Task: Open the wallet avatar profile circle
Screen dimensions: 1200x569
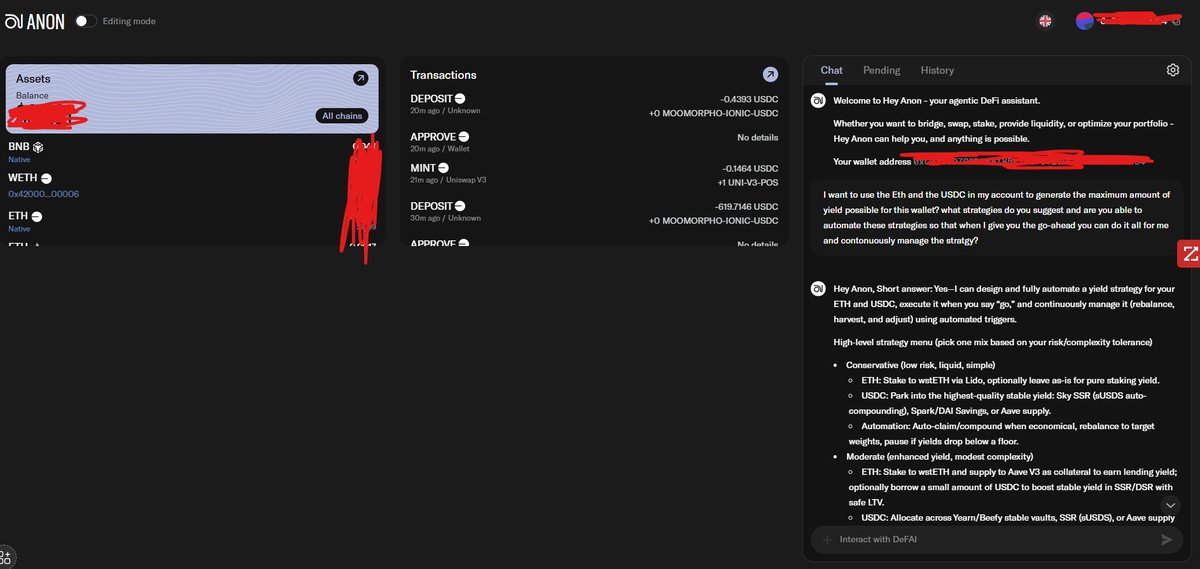Action: point(1085,21)
